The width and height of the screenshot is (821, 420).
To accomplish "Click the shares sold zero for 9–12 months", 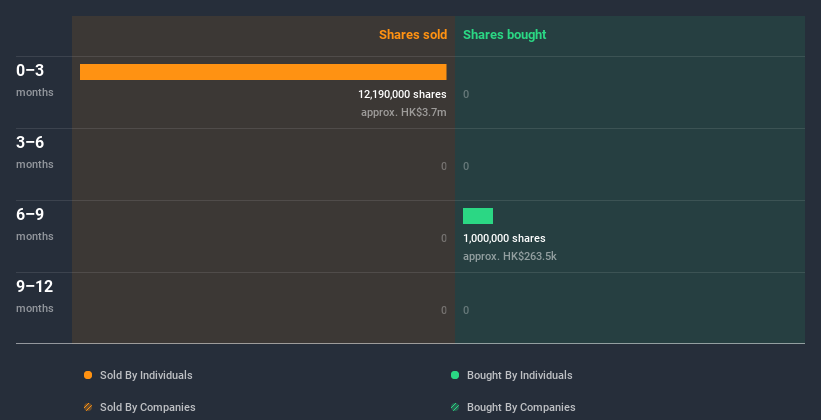I will pos(444,311).
